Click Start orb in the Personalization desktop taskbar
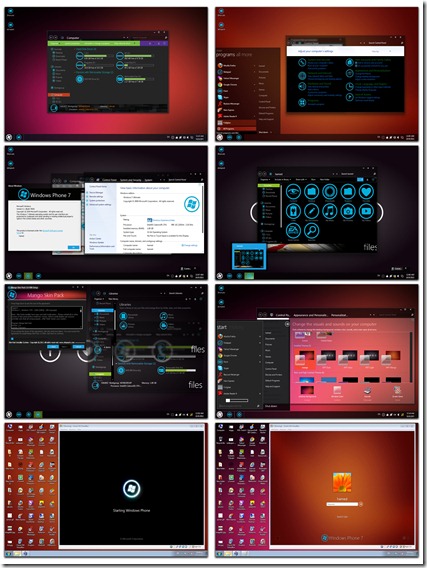This screenshot has width=427, height=568. click(x=220, y=414)
